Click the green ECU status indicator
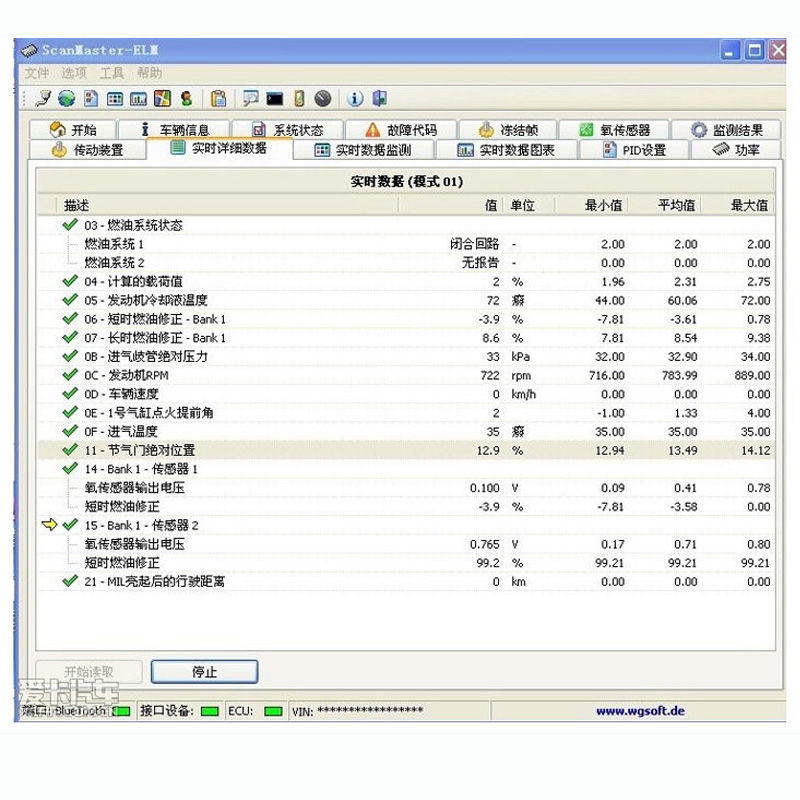This screenshot has height=800, width=800. [x=271, y=711]
